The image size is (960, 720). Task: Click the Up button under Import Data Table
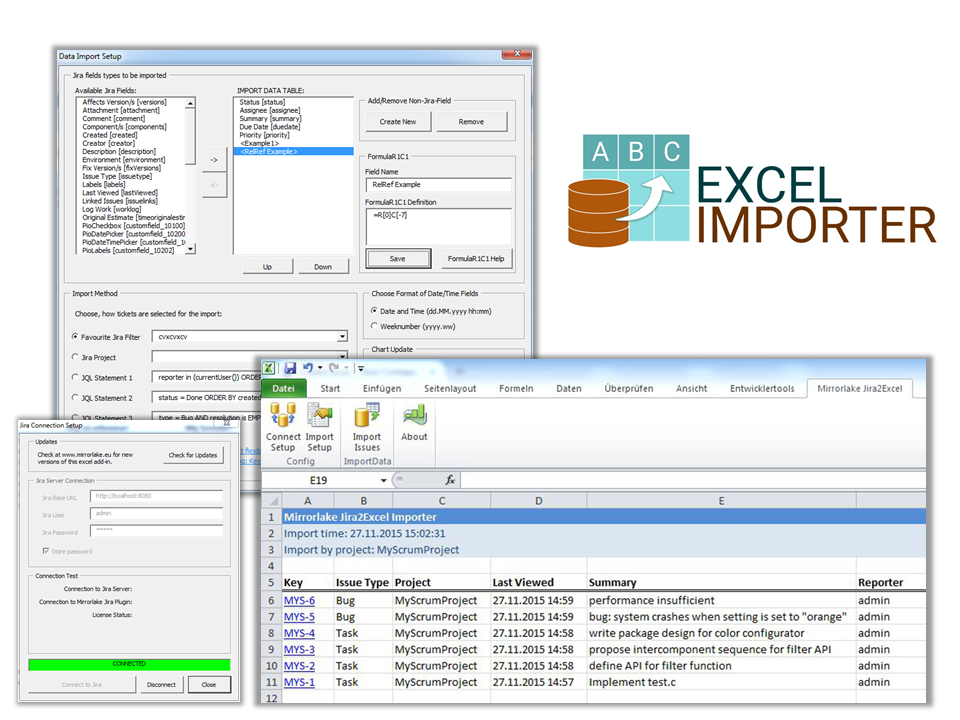tap(268, 267)
